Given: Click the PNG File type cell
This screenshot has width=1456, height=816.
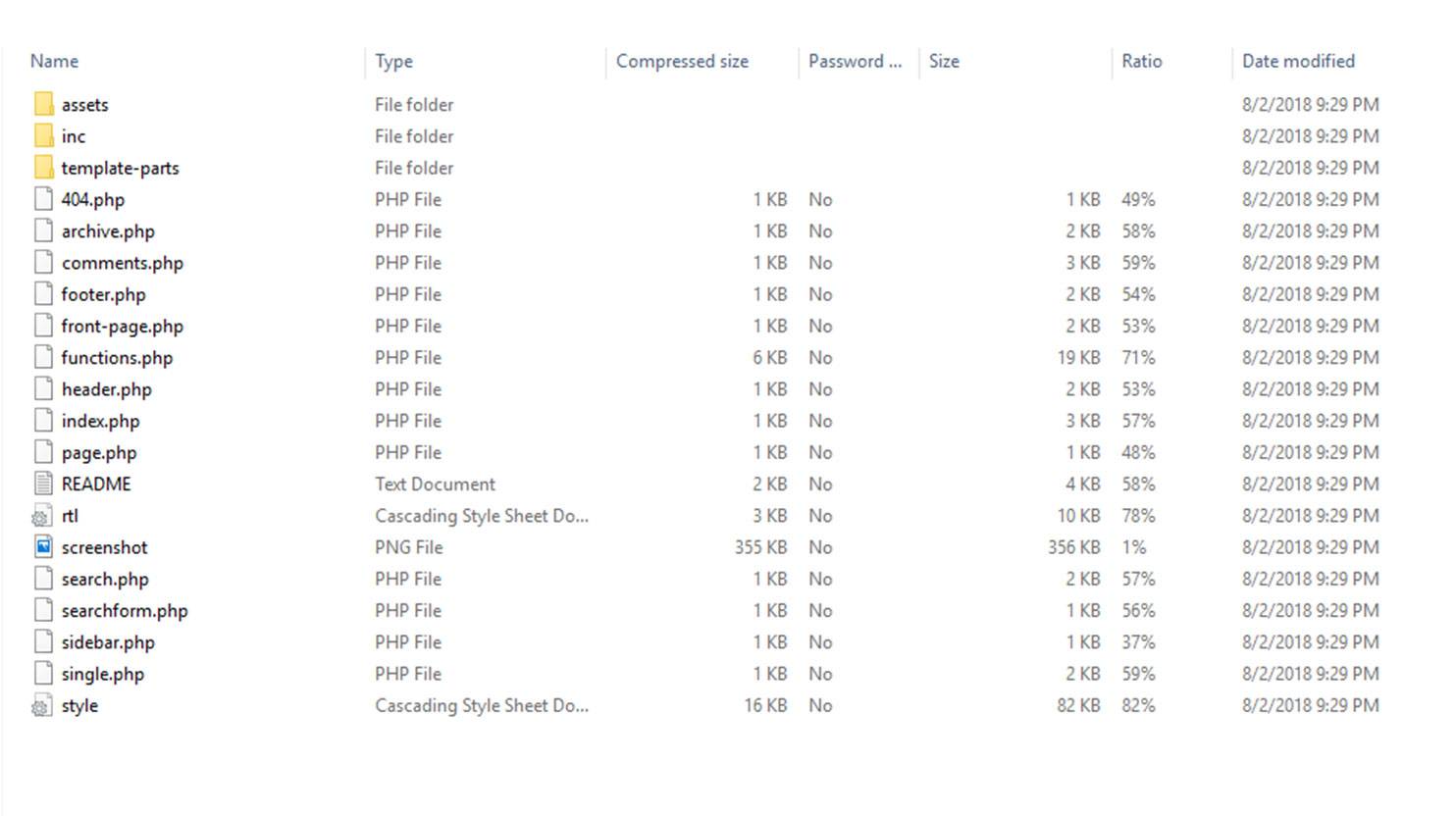Looking at the screenshot, I should (408, 547).
